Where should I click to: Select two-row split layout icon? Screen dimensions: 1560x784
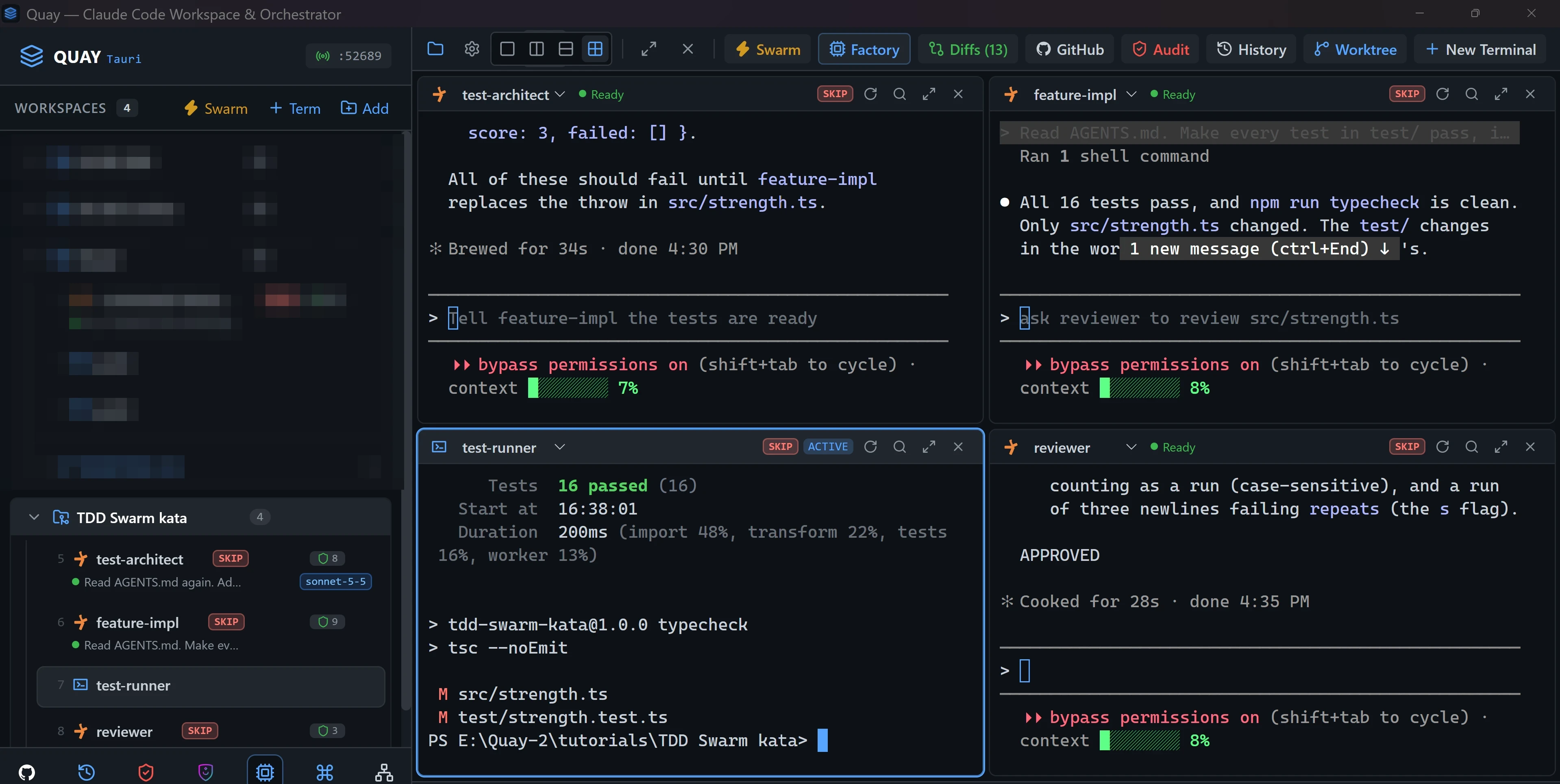pyautogui.click(x=566, y=49)
